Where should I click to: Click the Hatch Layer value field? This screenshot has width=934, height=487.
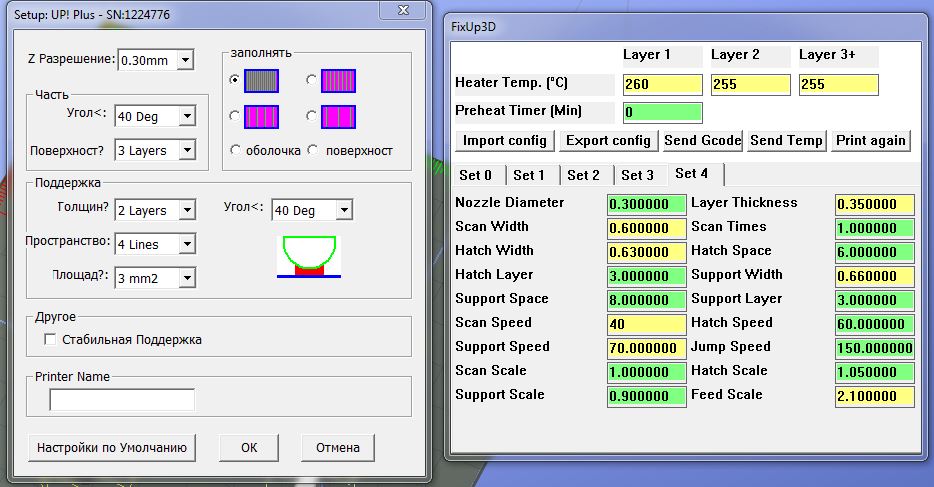tap(647, 276)
